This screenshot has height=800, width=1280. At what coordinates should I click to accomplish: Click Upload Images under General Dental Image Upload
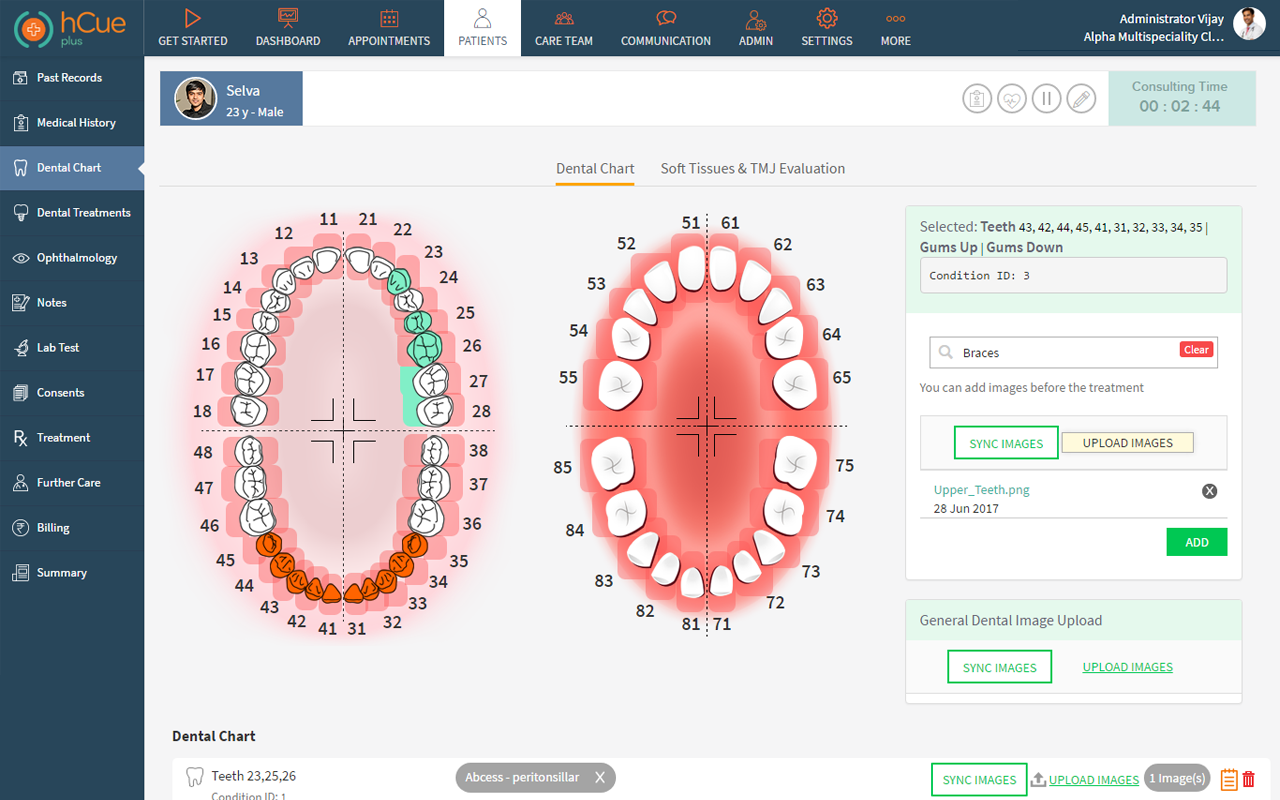[x=1127, y=667]
